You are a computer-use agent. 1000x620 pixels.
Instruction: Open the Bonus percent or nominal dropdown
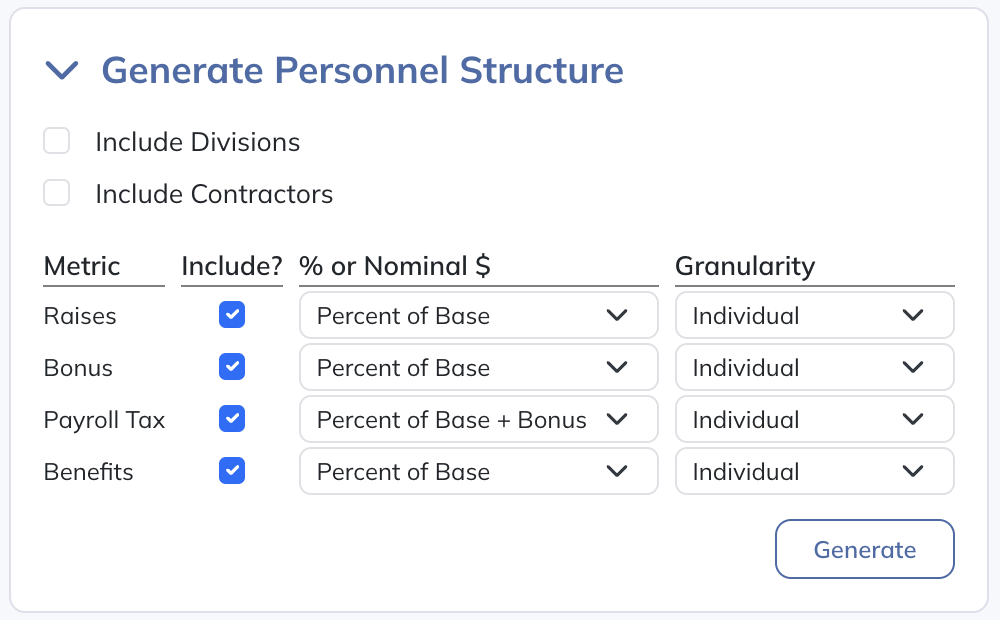point(478,368)
